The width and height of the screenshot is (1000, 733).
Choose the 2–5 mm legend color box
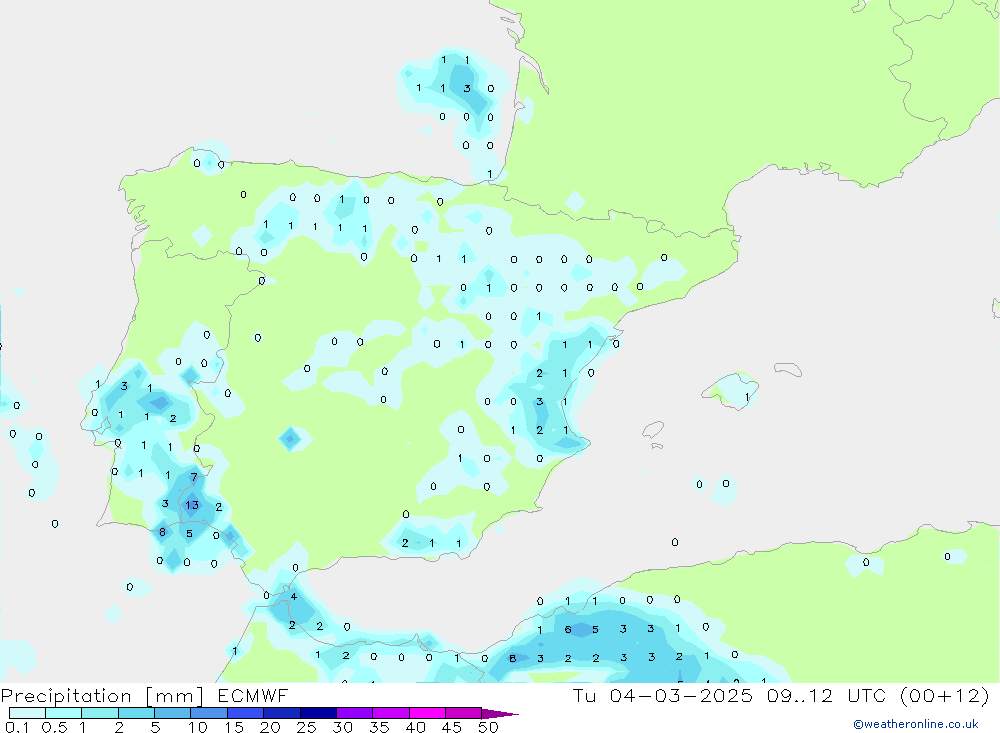pyautogui.click(x=136, y=713)
